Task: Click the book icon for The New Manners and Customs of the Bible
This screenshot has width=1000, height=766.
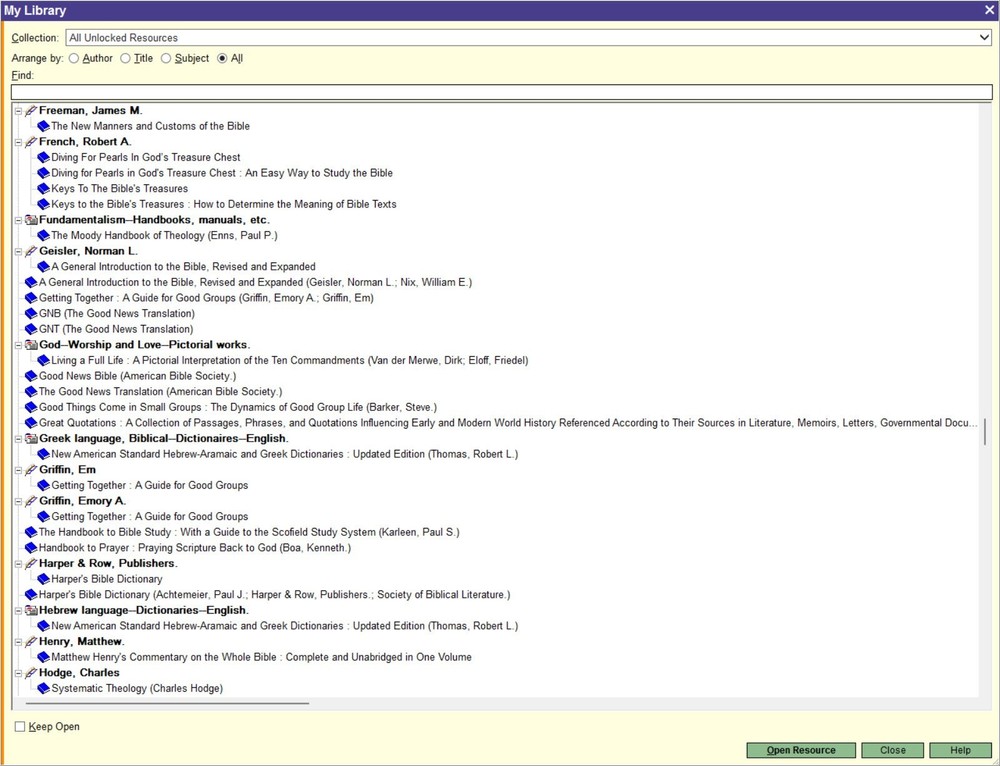Action: point(43,126)
